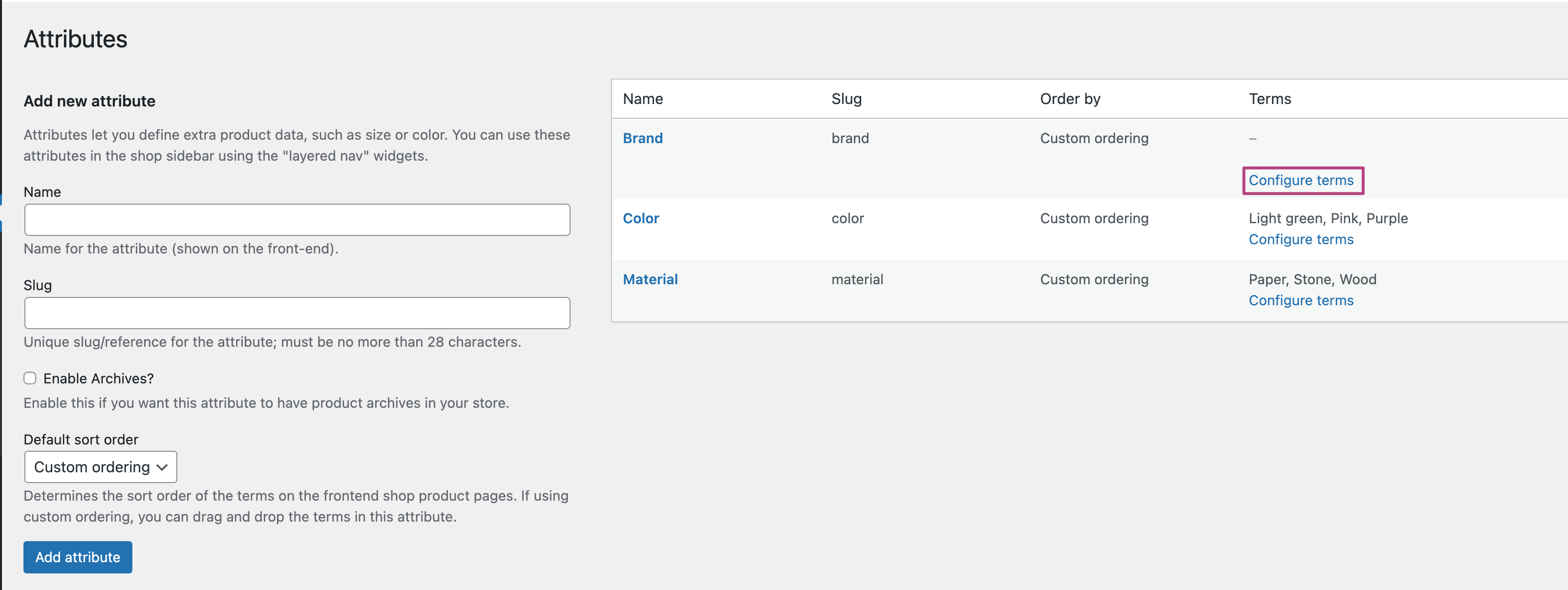Click the Enable Archives label text
Screen dimensions: 1568x590
point(99,378)
